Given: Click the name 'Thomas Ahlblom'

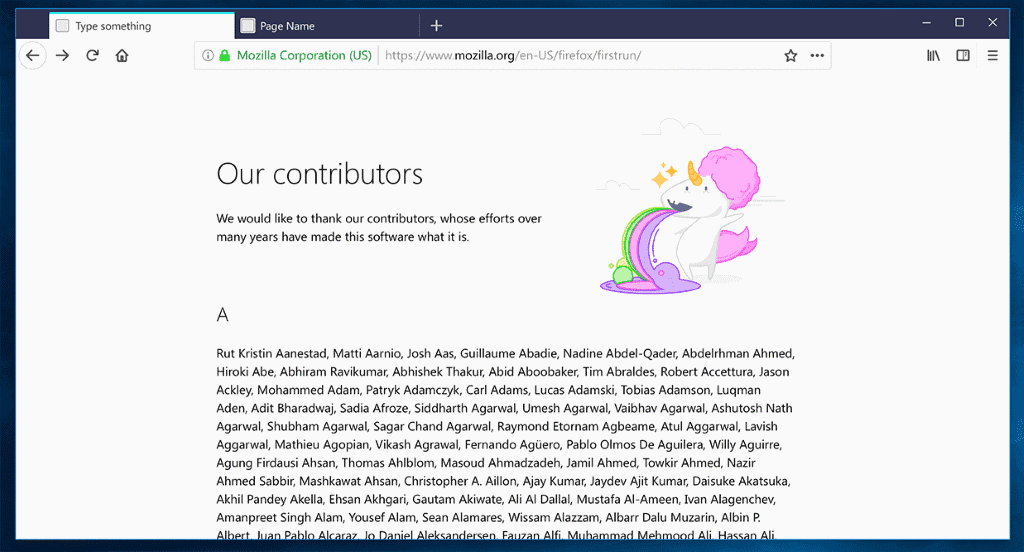Looking at the screenshot, I should click(x=388, y=463).
